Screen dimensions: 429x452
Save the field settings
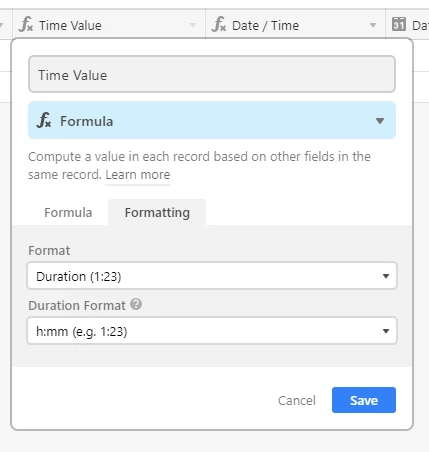(364, 400)
